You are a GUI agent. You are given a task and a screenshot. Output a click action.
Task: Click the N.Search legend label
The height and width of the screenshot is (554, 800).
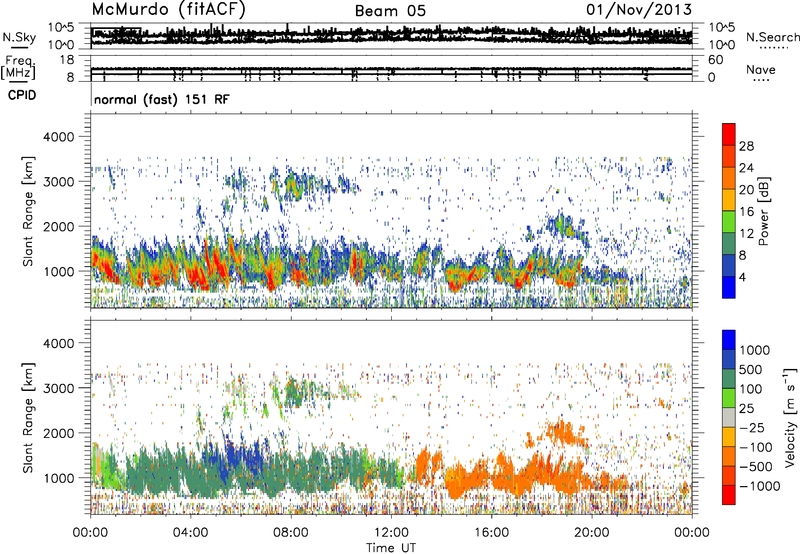[x=772, y=37]
